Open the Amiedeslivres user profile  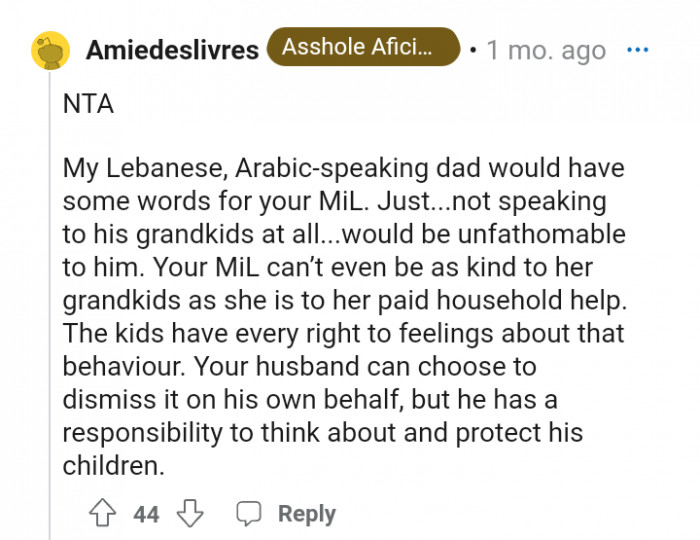(173, 50)
